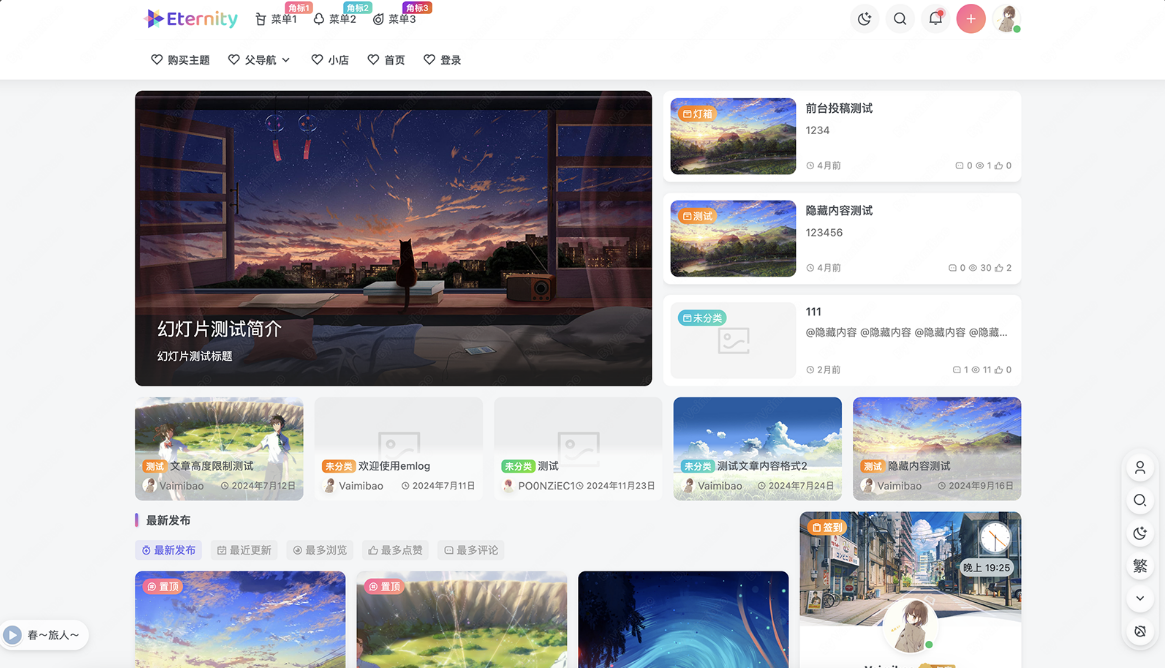Switch to Traditional Chinese via the 繁 toggle
The height and width of the screenshot is (668, 1165).
pos(1140,566)
